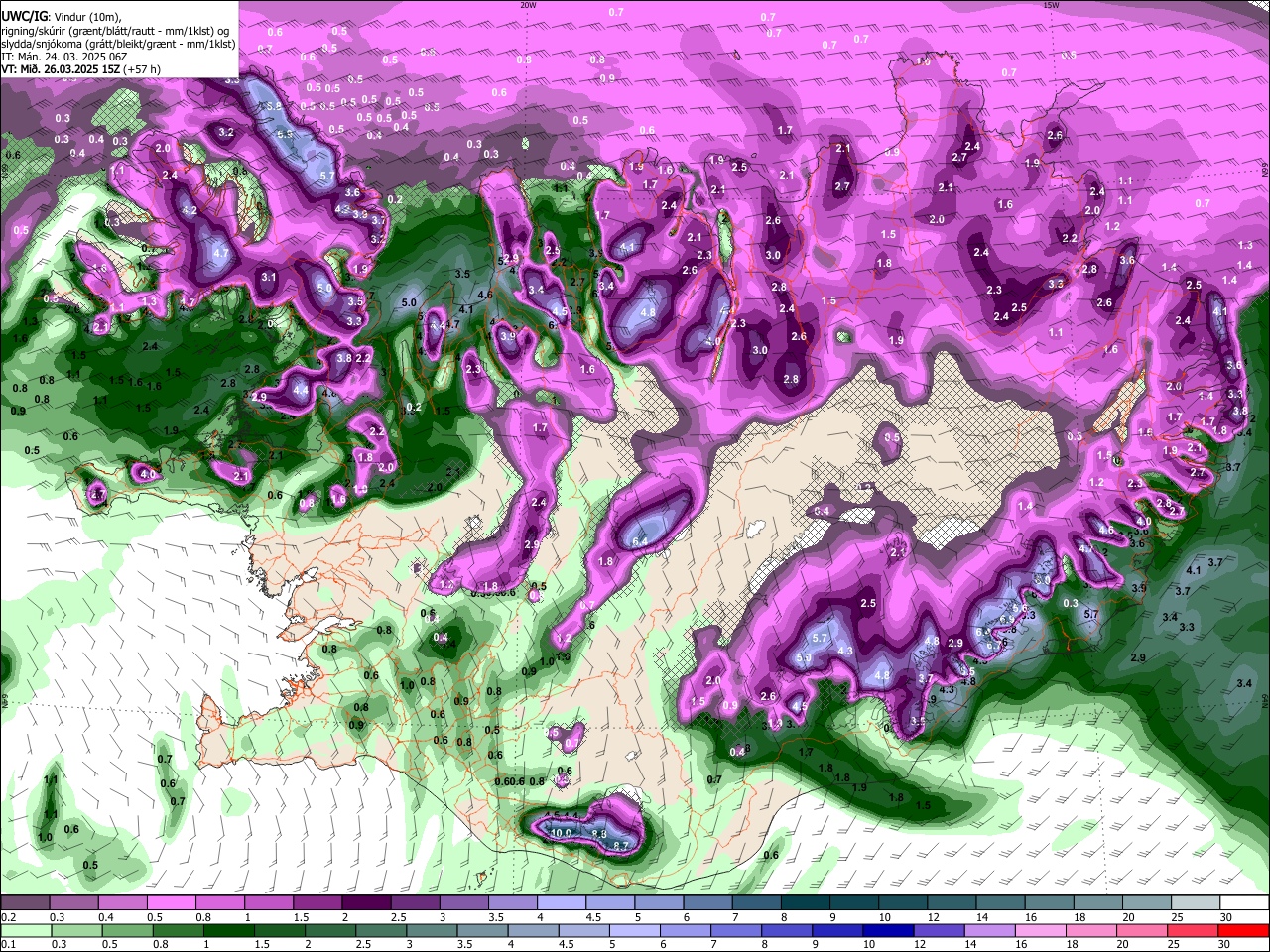Pick the light pink 16–18 swatch in lower legend

[x=1040, y=930]
